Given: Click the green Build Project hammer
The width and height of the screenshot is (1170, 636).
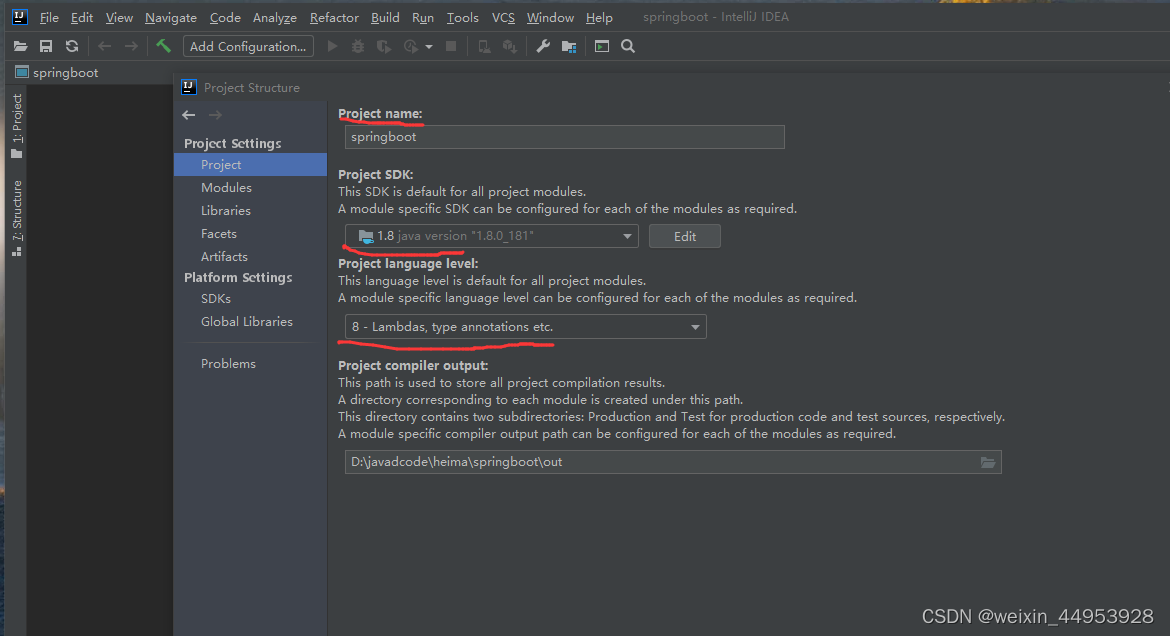Looking at the screenshot, I should coord(163,46).
